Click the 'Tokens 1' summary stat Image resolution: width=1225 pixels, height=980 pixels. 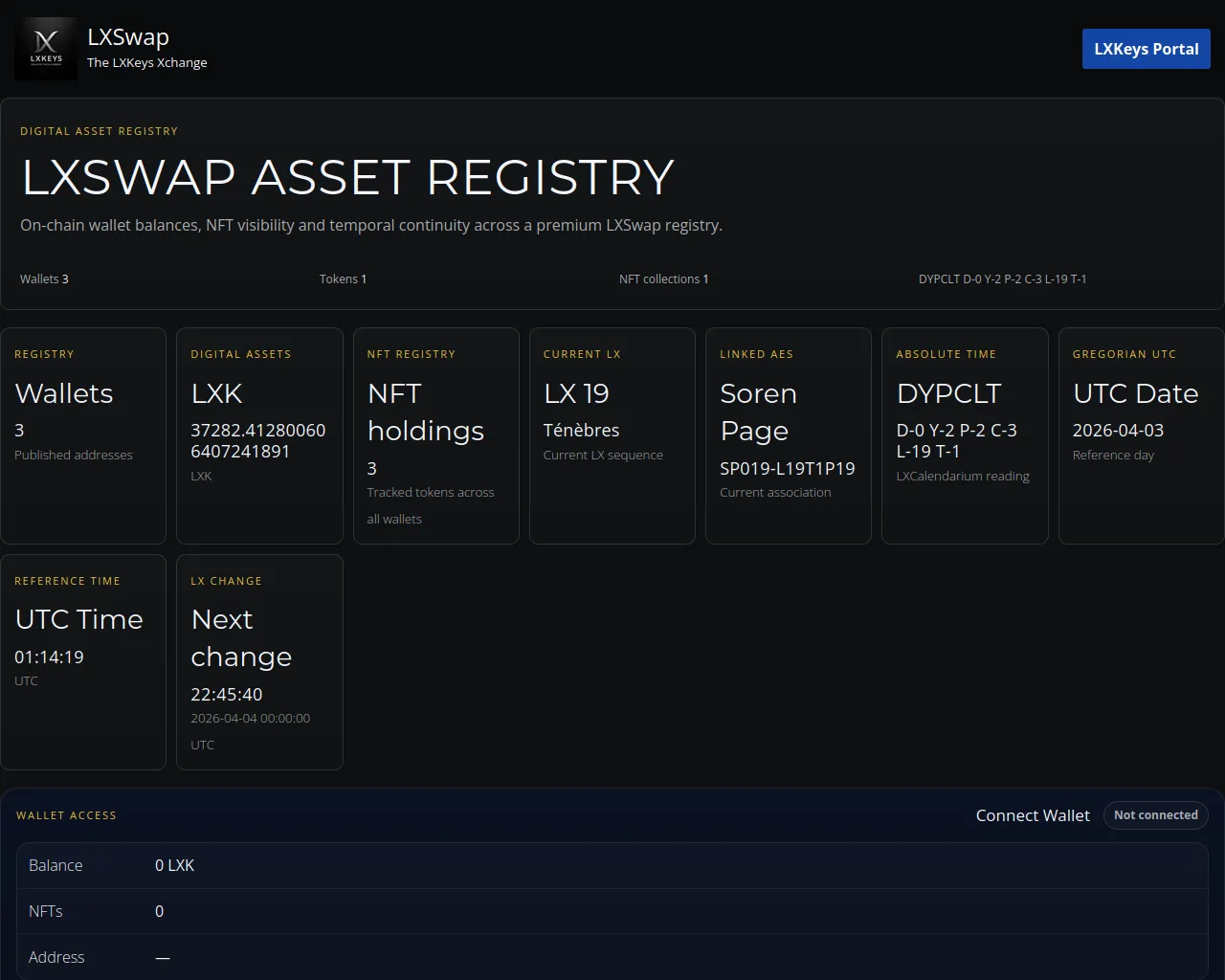tap(343, 279)
